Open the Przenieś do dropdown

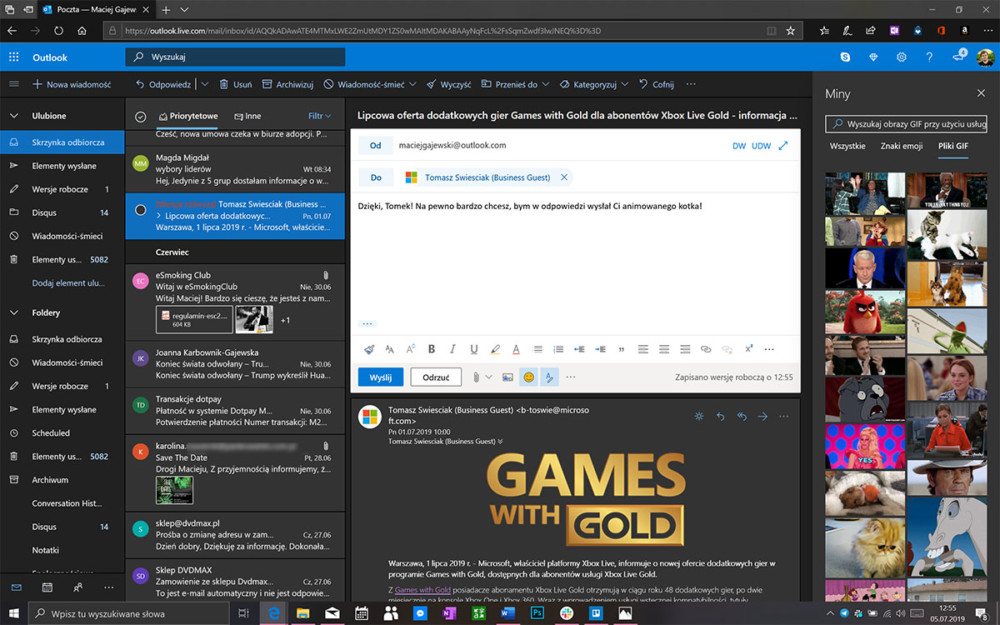pyautogui.click(x=545, y=84)
